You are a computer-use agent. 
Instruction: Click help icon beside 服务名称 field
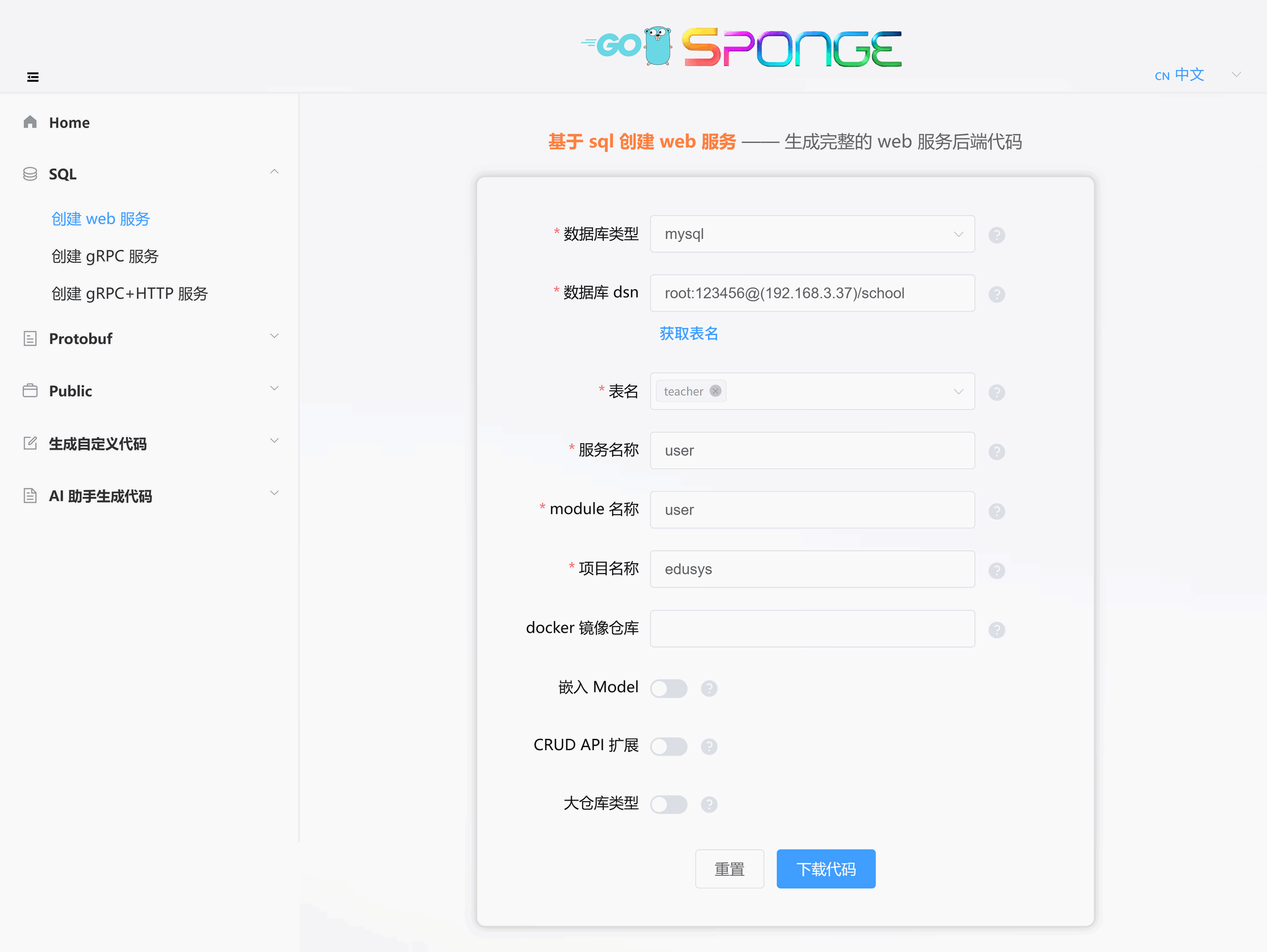point(996,452)
